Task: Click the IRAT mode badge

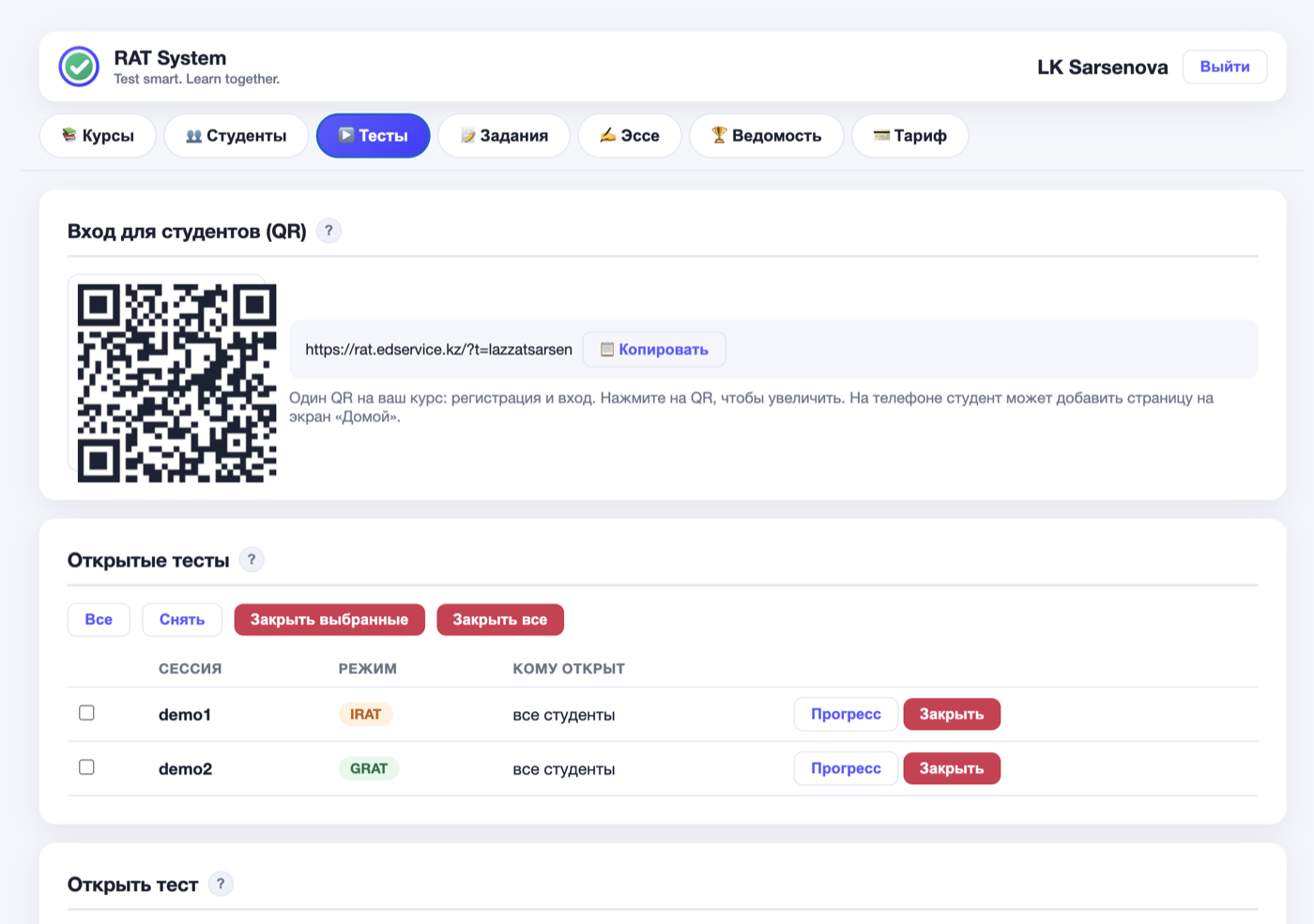Action: [x=365, y=714]
